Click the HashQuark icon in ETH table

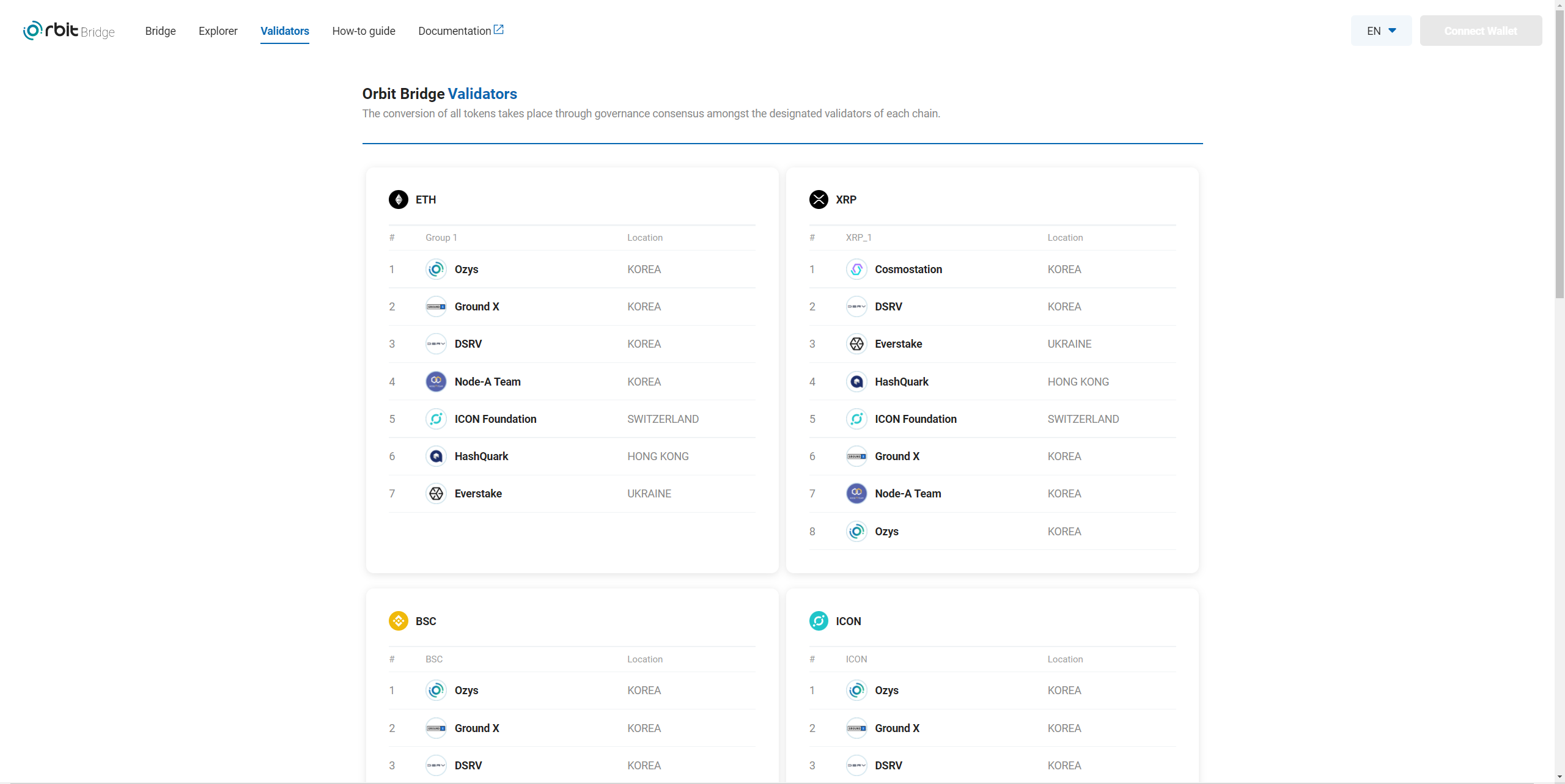pyautogui.click(x=436, y=456)
